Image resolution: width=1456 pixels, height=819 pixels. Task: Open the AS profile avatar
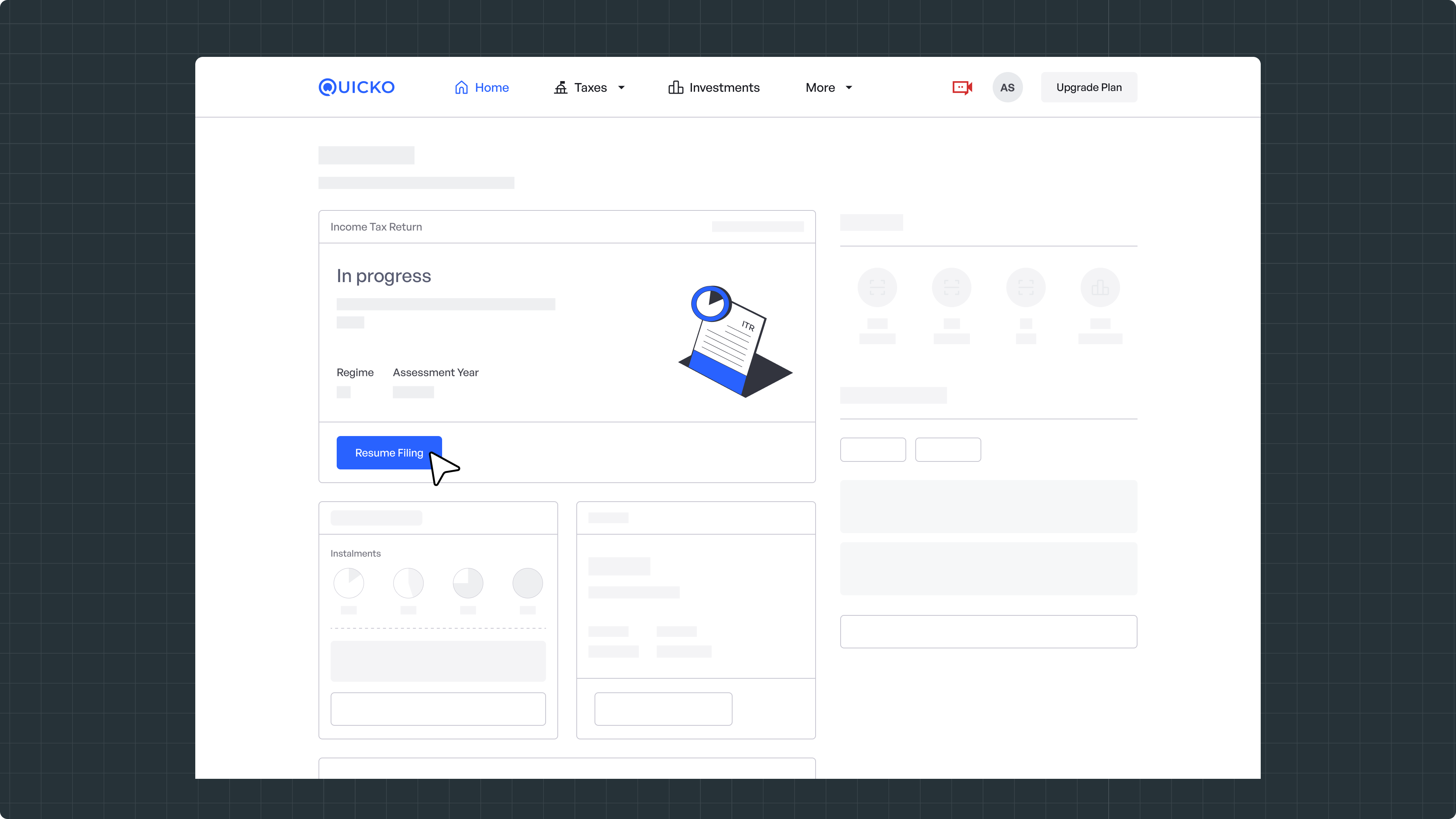tap(1007, 88)
